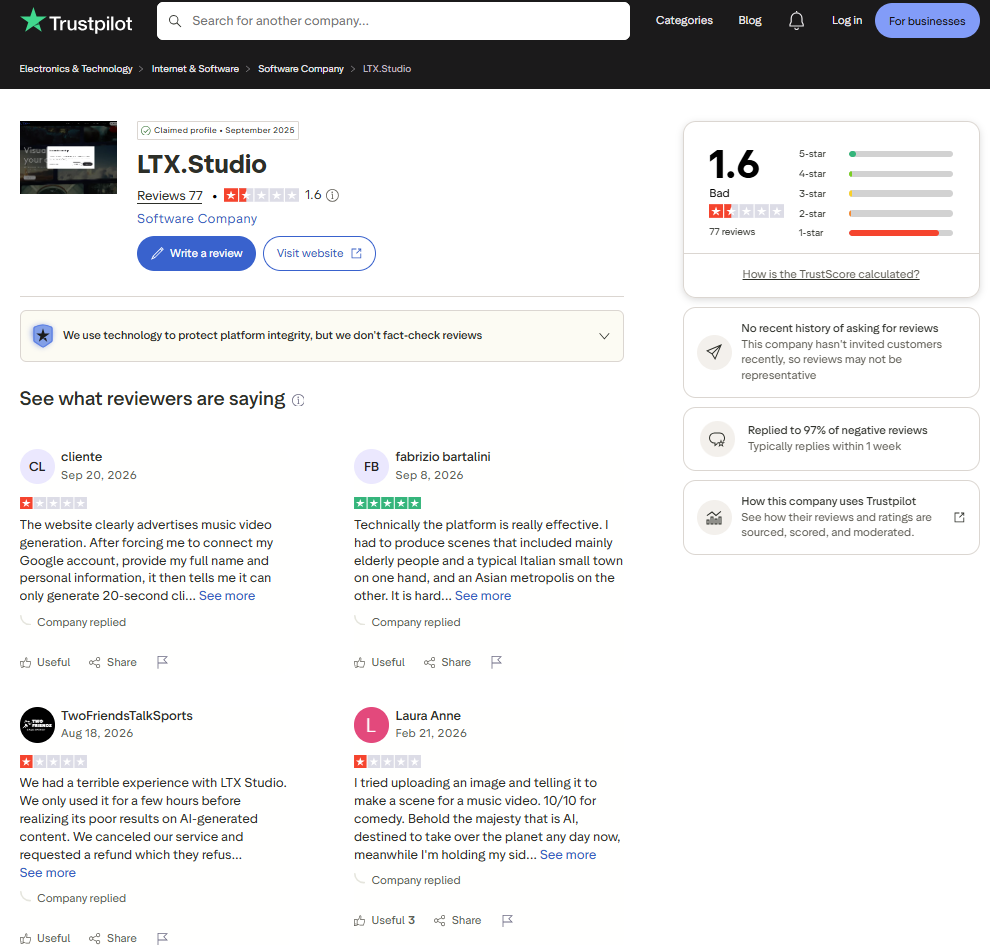Click info icon next to reviewers heading

point(298,400)
